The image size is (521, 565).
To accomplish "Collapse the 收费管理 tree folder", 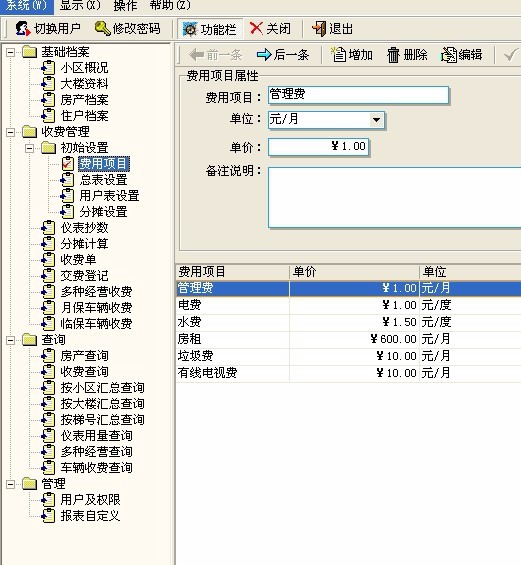I will pos(11,132).
